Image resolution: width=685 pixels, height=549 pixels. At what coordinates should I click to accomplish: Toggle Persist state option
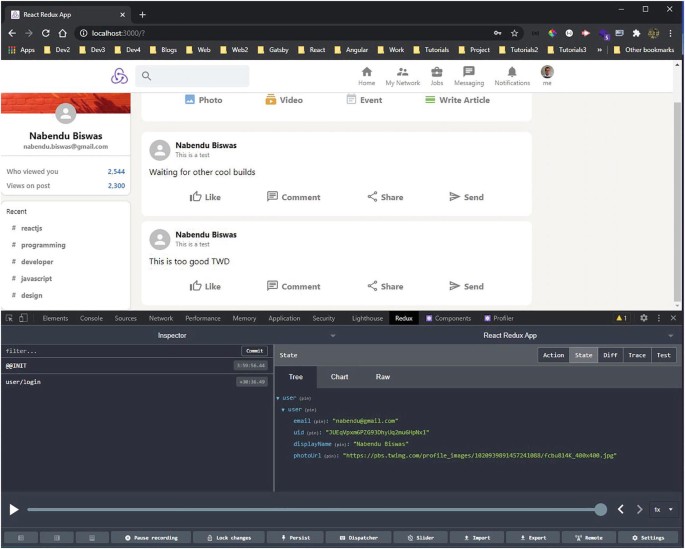[298, 538]
